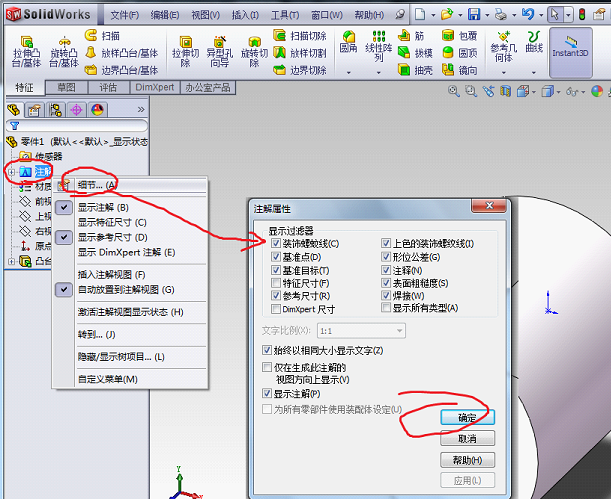611x500 pixels.
Task: Toggle 表面粗糙度(S) checkbox
Action: tap(386, 283)
